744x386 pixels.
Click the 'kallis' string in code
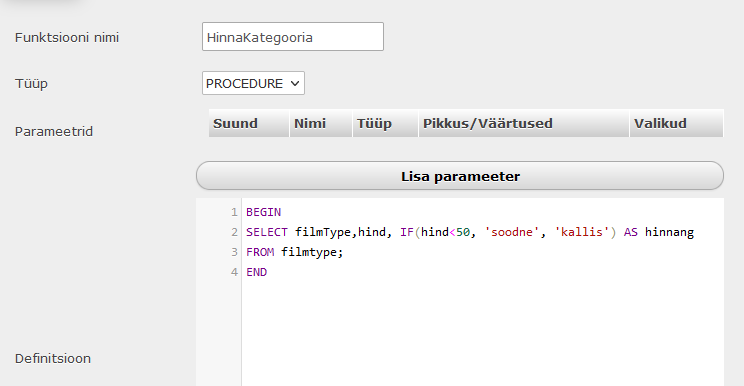[x=582, y=232]
